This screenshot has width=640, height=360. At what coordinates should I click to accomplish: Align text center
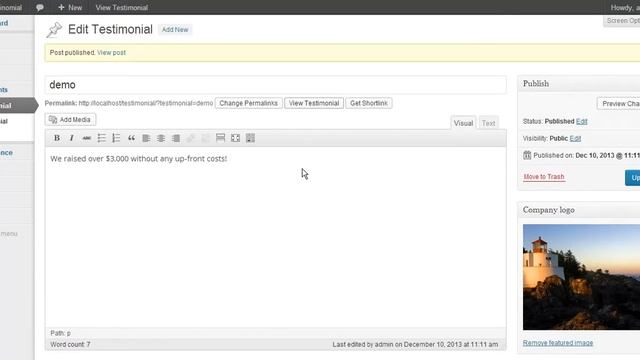click(x=161, y=138)
